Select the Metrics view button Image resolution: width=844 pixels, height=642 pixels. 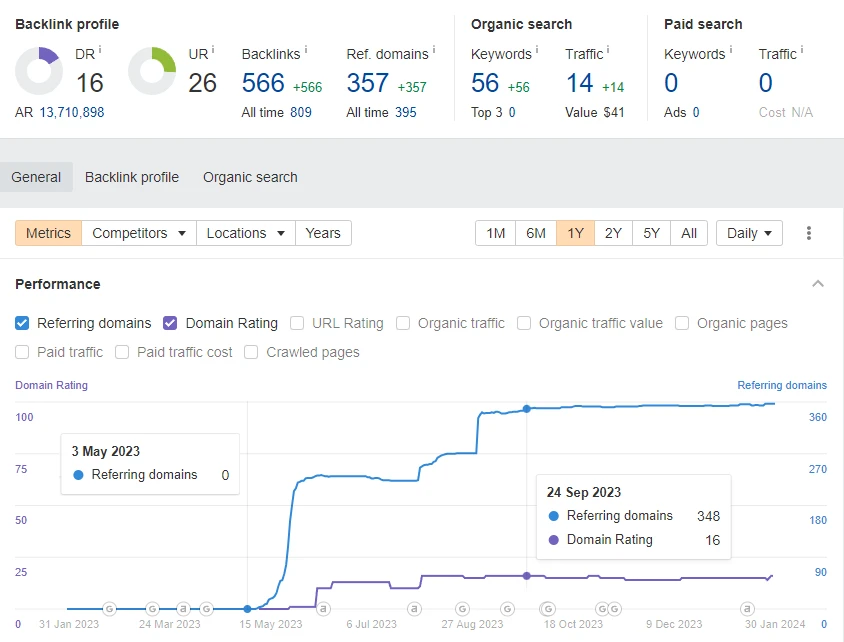pos(48,233)
